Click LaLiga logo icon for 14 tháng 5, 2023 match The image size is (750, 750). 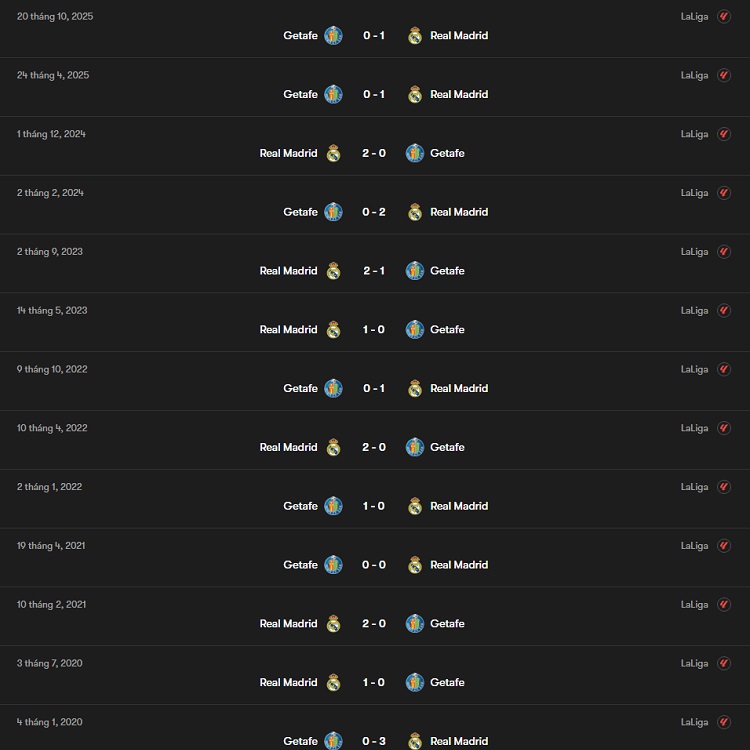coord(724,311)
